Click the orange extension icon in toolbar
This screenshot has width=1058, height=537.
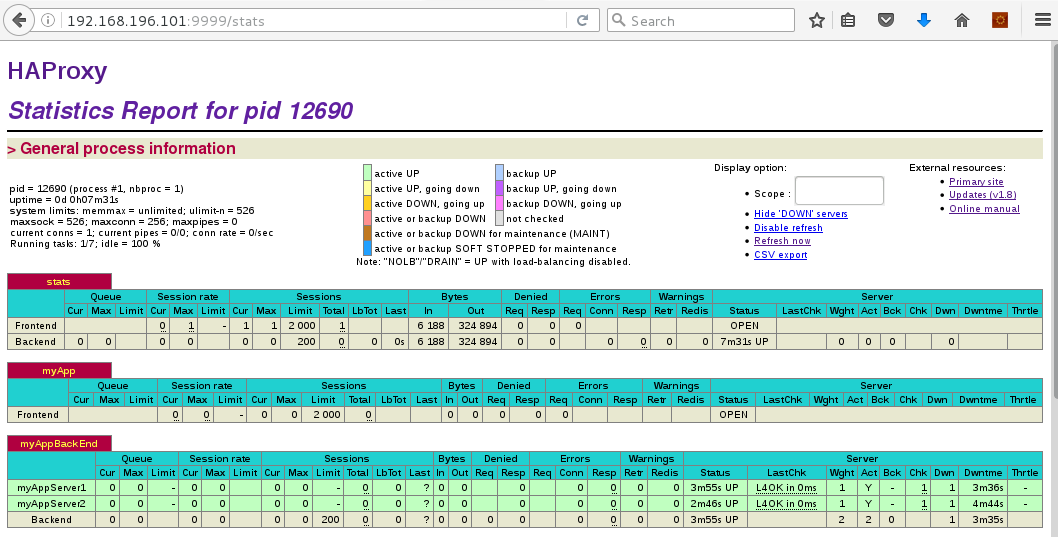[x=999, y=21]
